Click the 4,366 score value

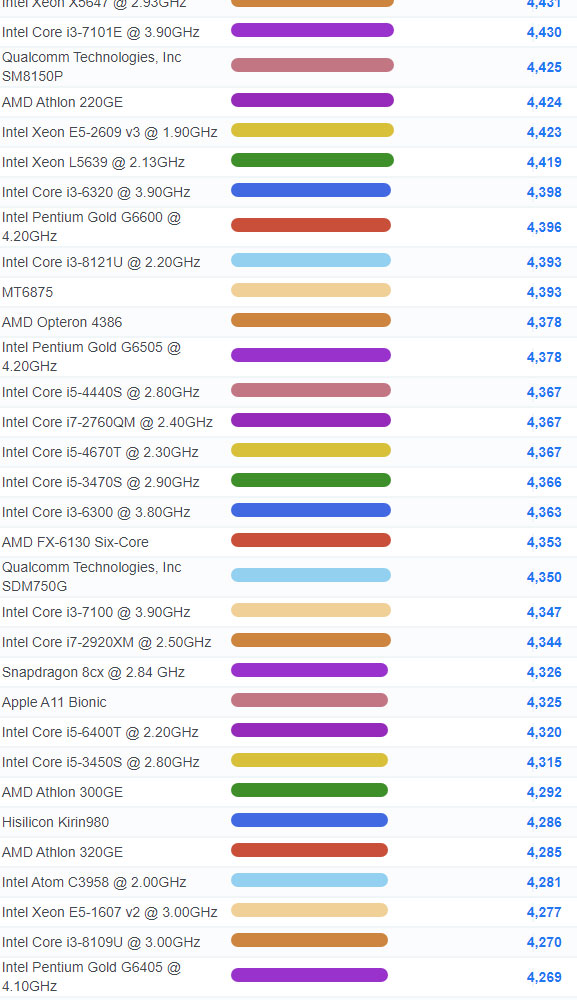(544, 483)
